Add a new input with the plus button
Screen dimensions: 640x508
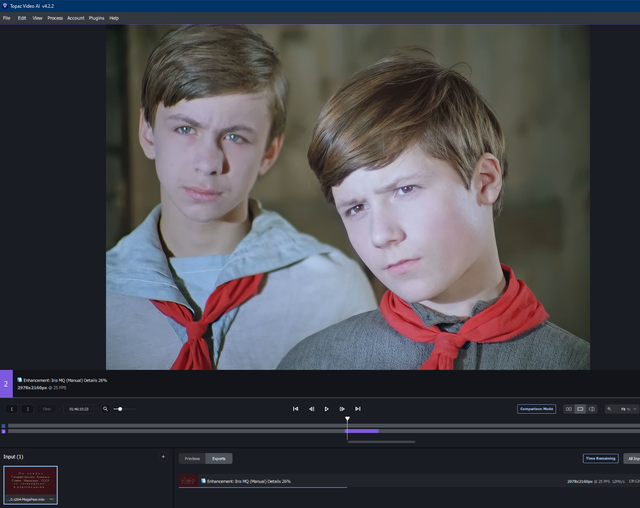pos(163,457)
